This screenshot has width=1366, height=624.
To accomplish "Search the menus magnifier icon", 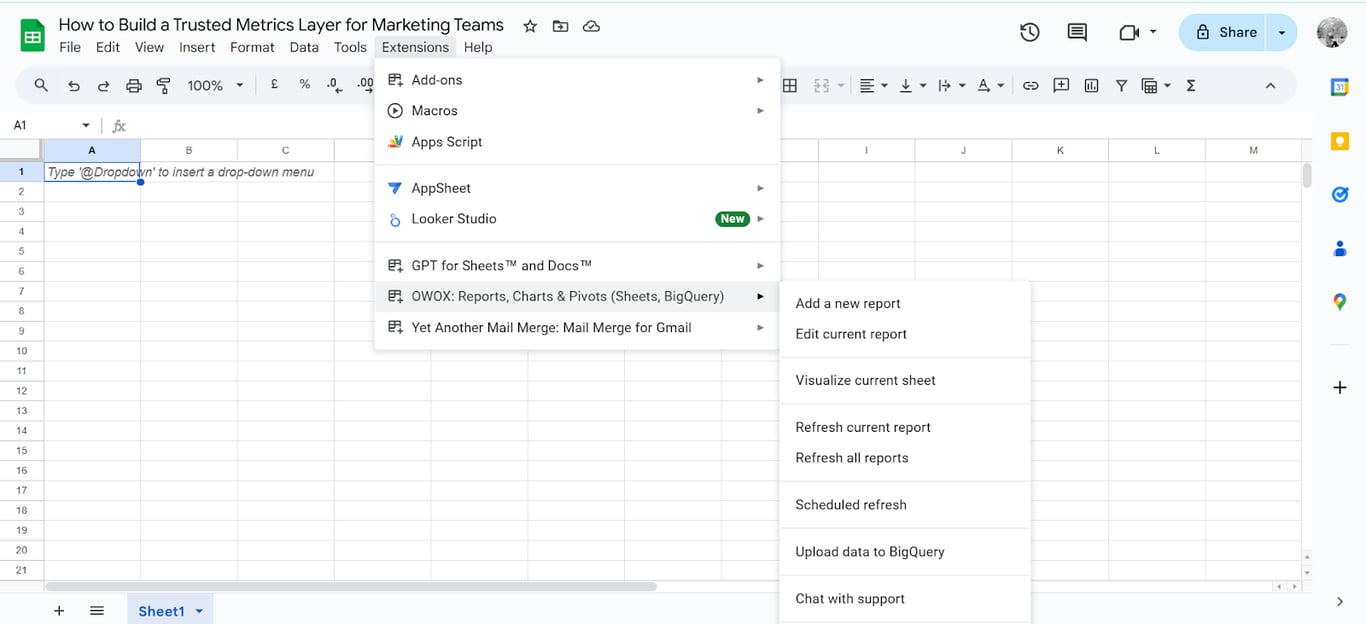I will [41, 86].
